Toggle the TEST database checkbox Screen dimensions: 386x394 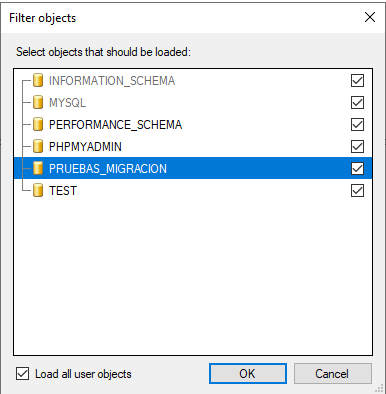357,190
